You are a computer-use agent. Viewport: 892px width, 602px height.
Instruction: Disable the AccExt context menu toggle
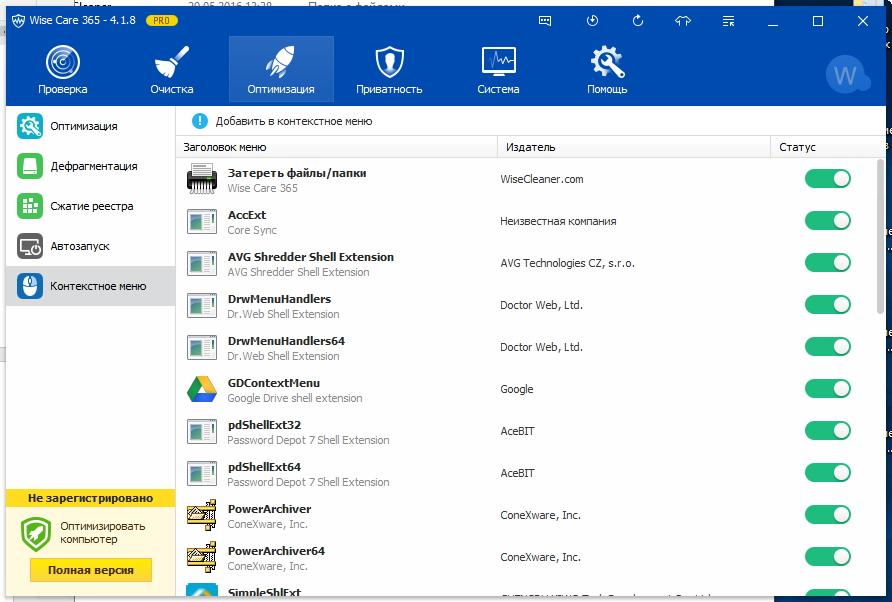[x=827, y=221]
